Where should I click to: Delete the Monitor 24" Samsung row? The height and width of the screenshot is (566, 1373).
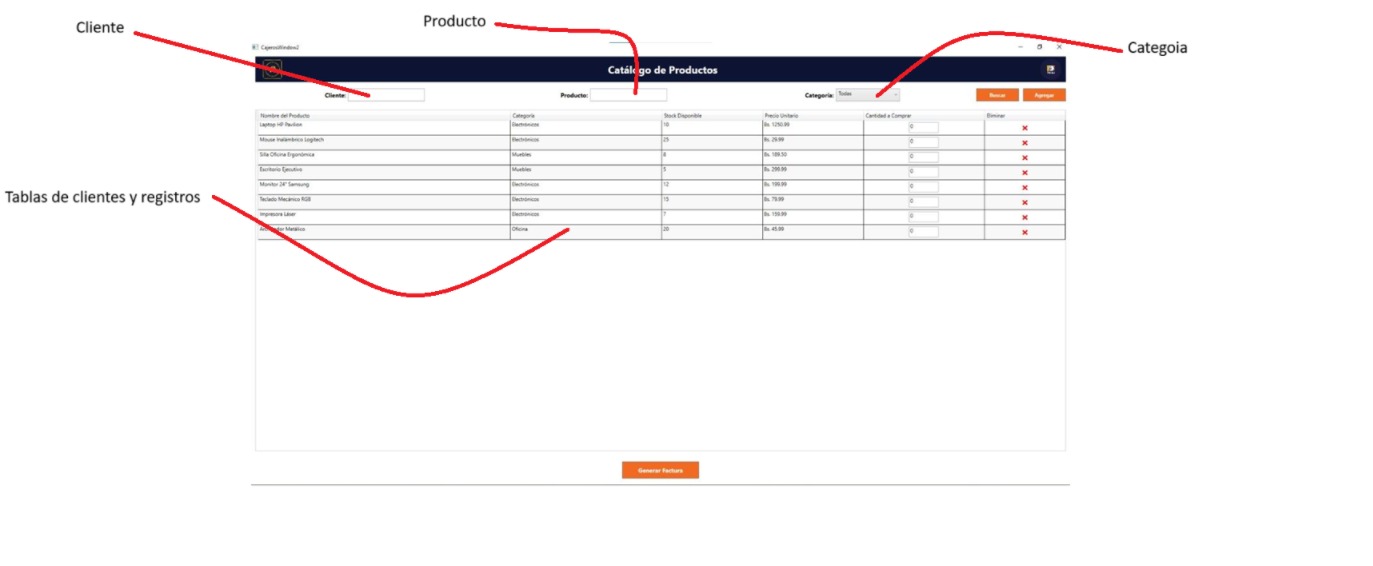coord(1024,188)
